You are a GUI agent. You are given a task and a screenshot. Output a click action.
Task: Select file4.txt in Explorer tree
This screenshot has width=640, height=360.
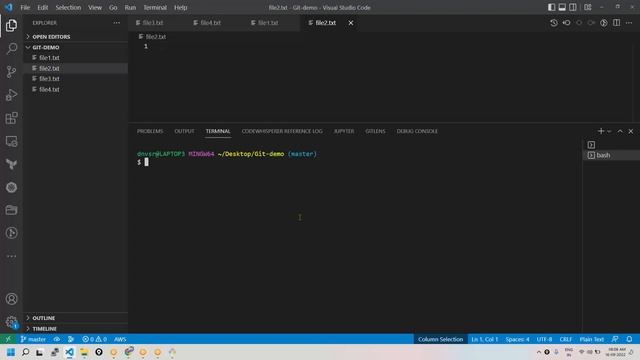[76, 89]
